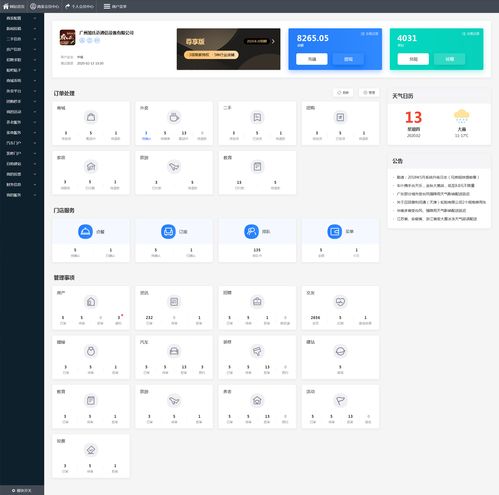The width and height of the screenshot is (499, 495).
Task: Click the company logo thumbnail
Action: (x=67, y=37)
